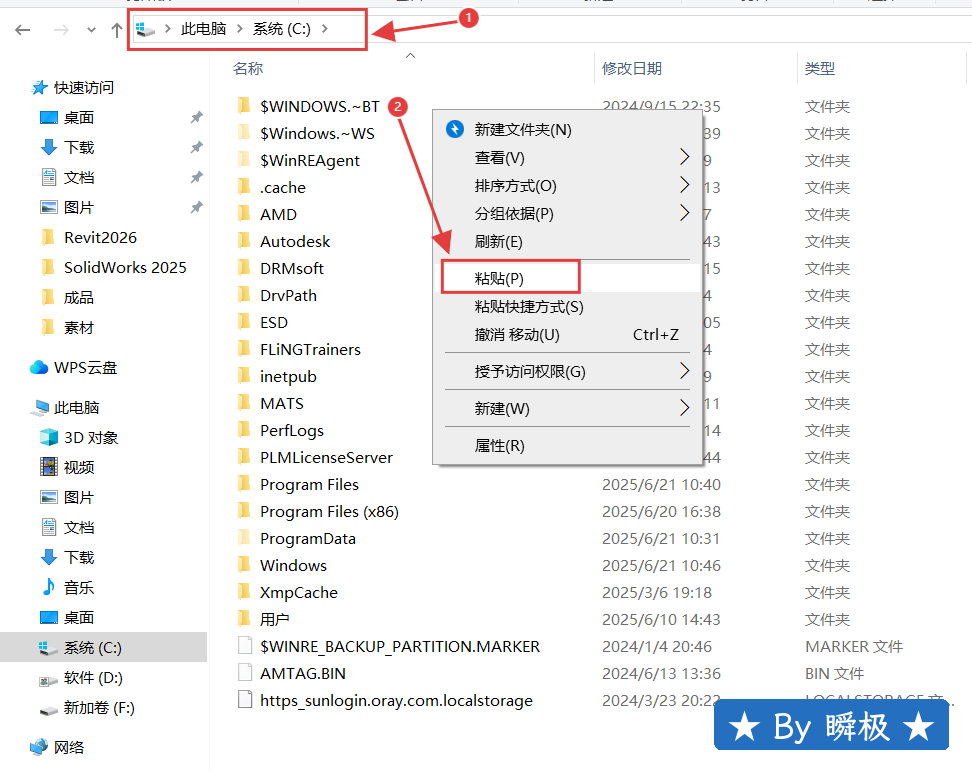Screen dimensions: 972x772
Task: Click the up one level arrow
Action: pyautogui.click(x=117, y=30)
